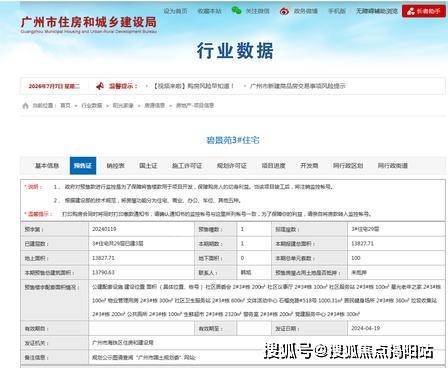Click 设为首页 link in header
The height and width of the screenshot is (368, 448).
[175, 11]
